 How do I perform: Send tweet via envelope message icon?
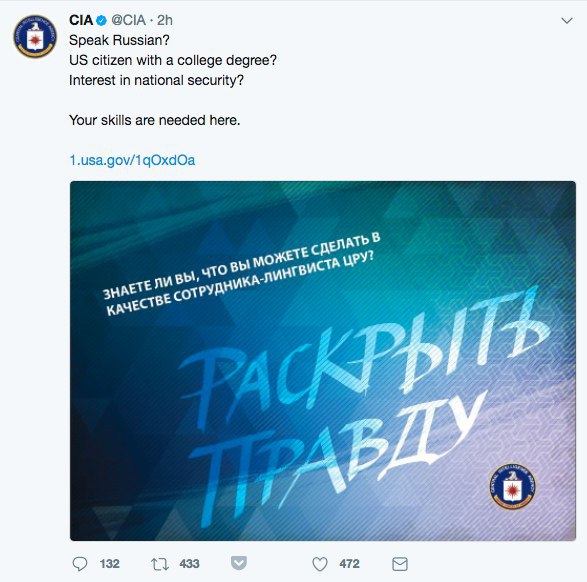400,564
